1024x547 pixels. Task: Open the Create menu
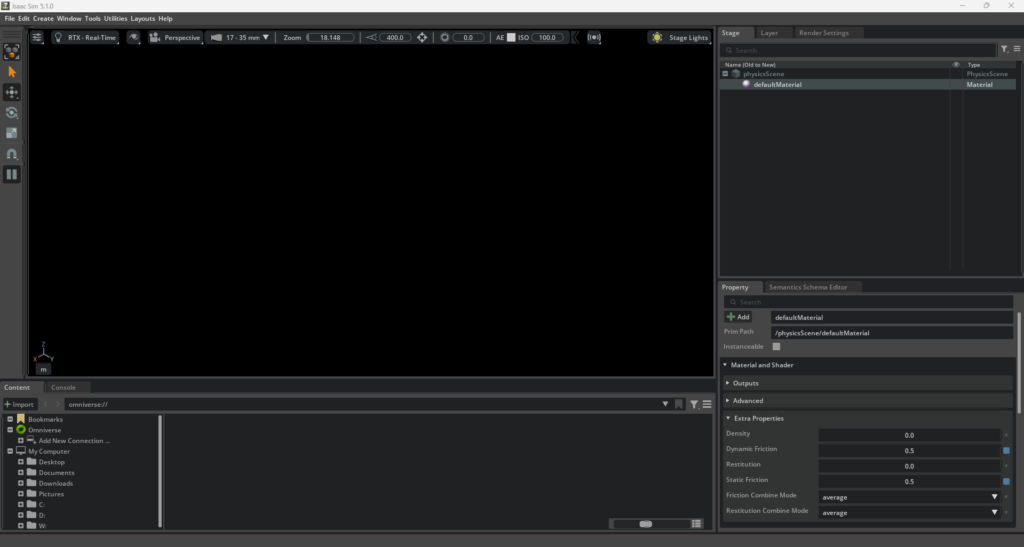(x=43, y=18)
